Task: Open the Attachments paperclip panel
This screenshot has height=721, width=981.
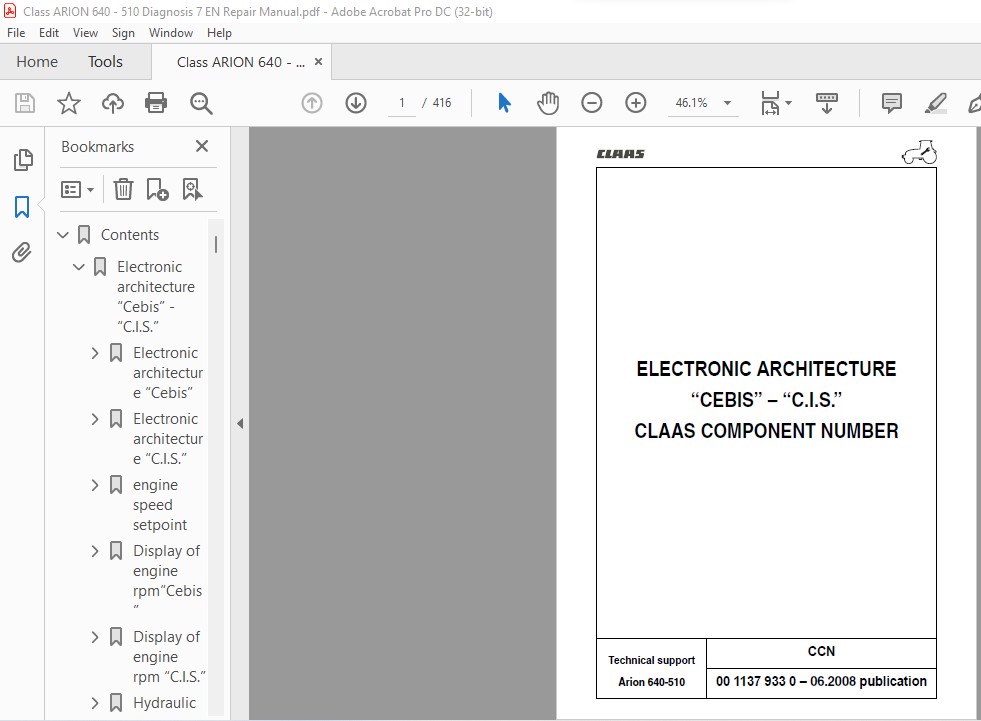Action: click(22, 253)
